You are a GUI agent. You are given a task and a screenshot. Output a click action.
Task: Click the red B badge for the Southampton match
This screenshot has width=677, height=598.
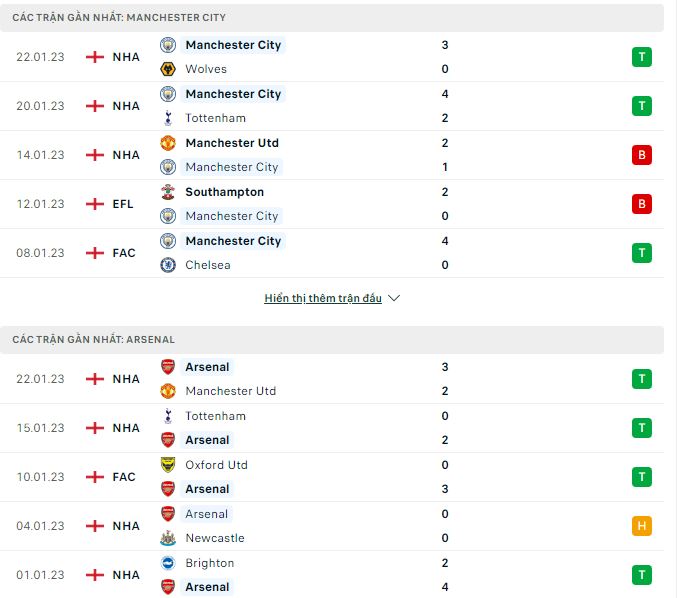pos(642,204)
